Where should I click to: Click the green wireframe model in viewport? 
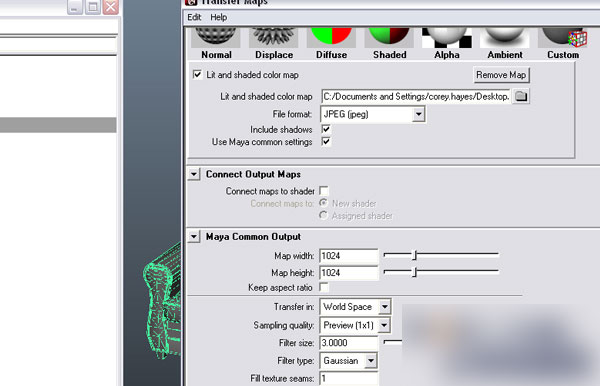162,302
